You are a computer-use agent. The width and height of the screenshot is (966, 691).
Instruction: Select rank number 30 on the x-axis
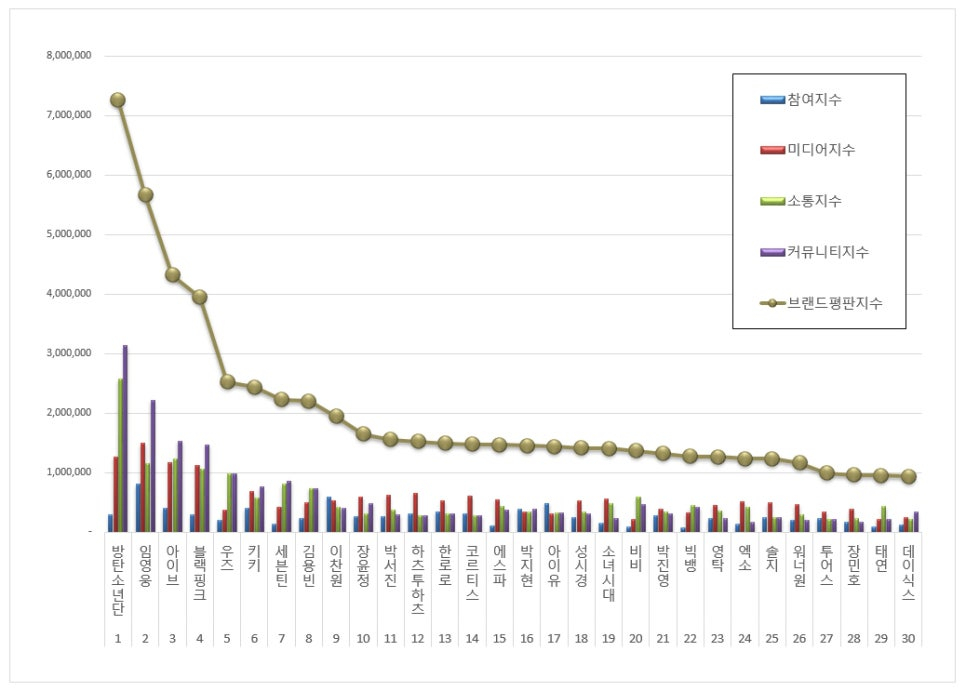tap(908, 638)
